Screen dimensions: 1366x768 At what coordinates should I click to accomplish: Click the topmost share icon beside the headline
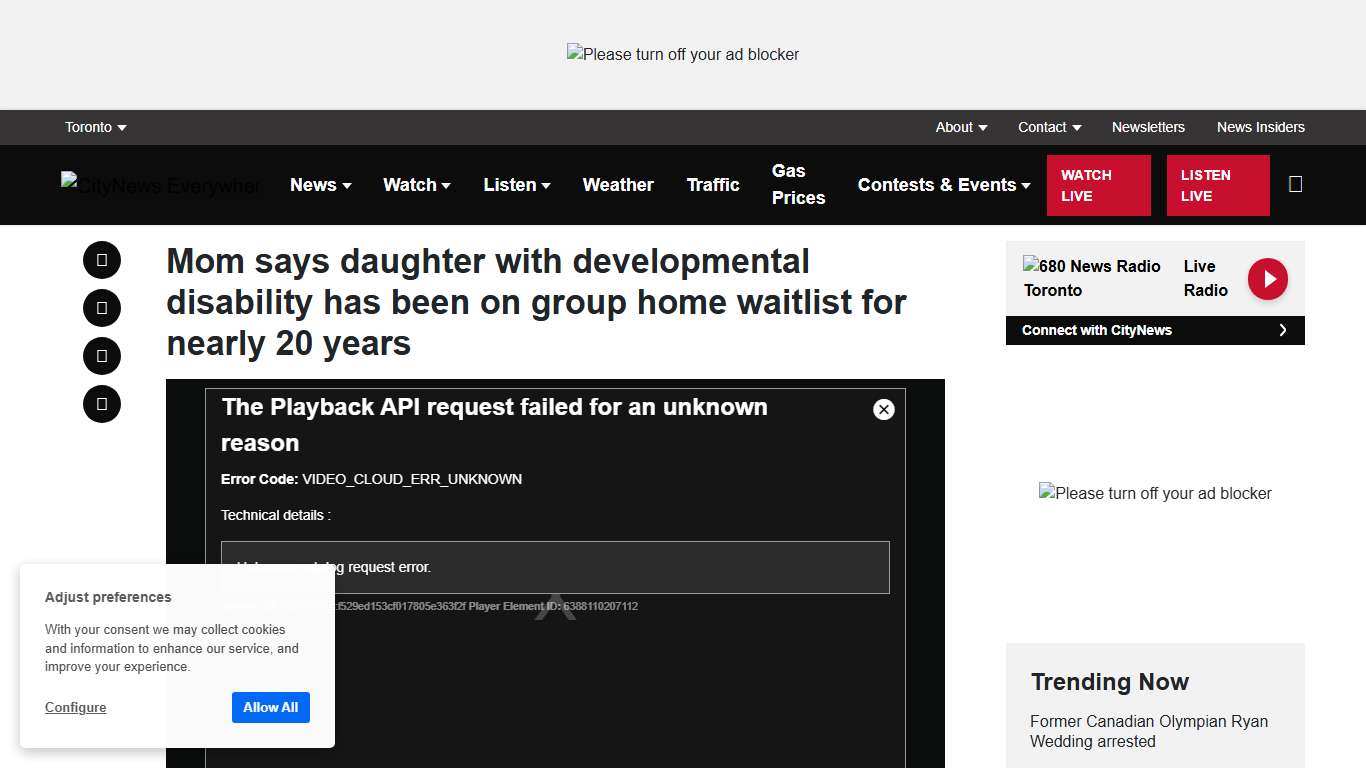pyautogui.click(x=102, y=260)
